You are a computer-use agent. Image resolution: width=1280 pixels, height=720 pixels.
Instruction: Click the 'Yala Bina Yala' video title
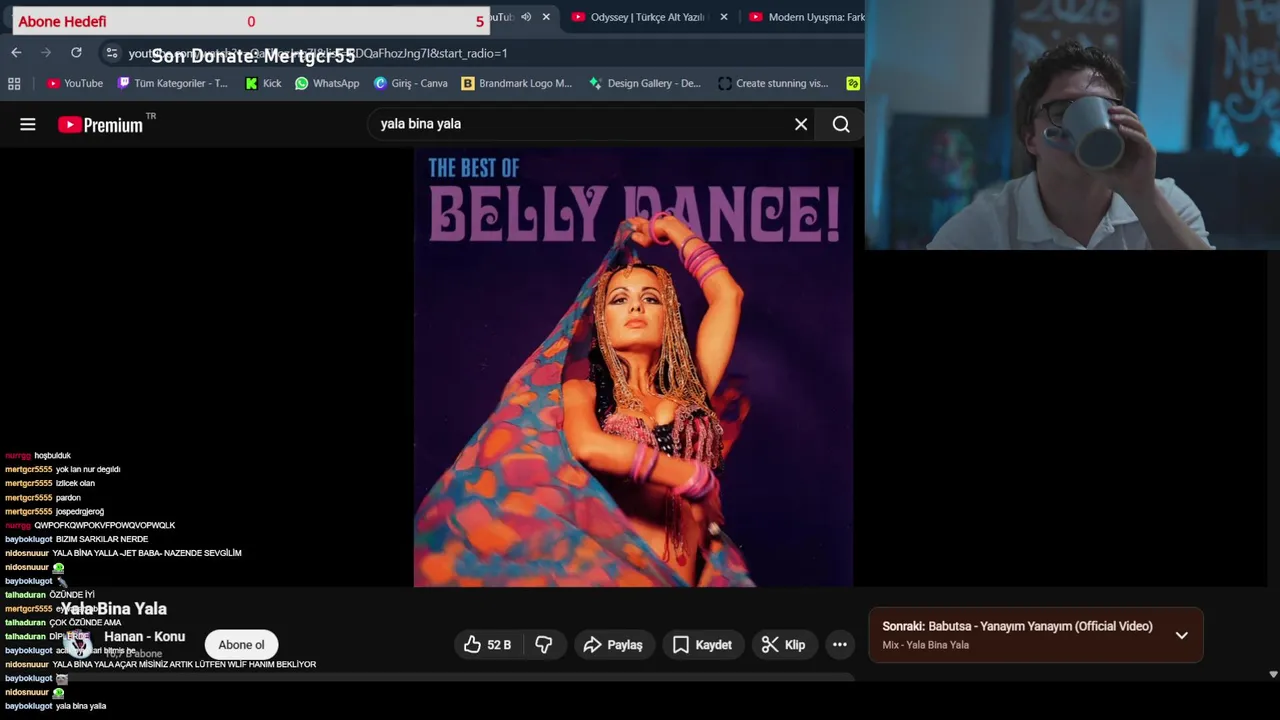click(113, 608)
